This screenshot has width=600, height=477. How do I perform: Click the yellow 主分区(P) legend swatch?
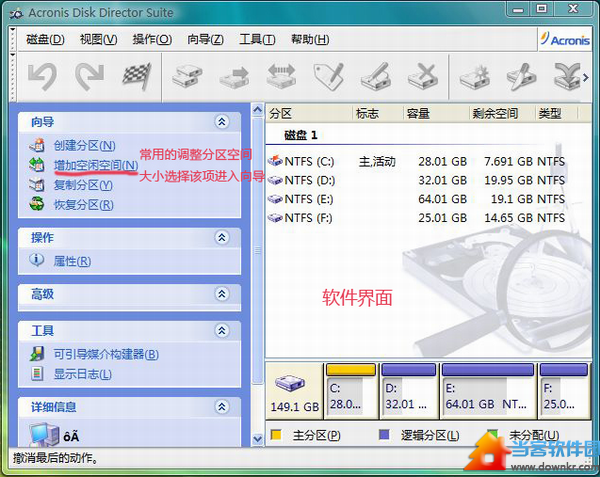(x=276, y=435)
